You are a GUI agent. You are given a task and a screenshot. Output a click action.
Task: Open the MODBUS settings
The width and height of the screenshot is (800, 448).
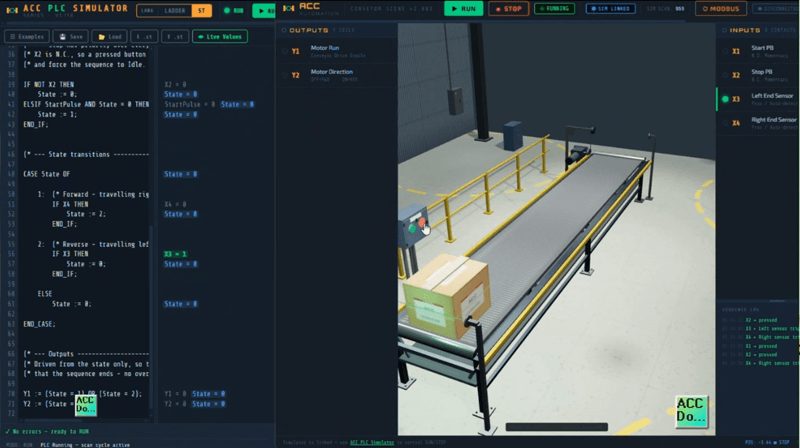pyautogui.click(x=721, y=9)
